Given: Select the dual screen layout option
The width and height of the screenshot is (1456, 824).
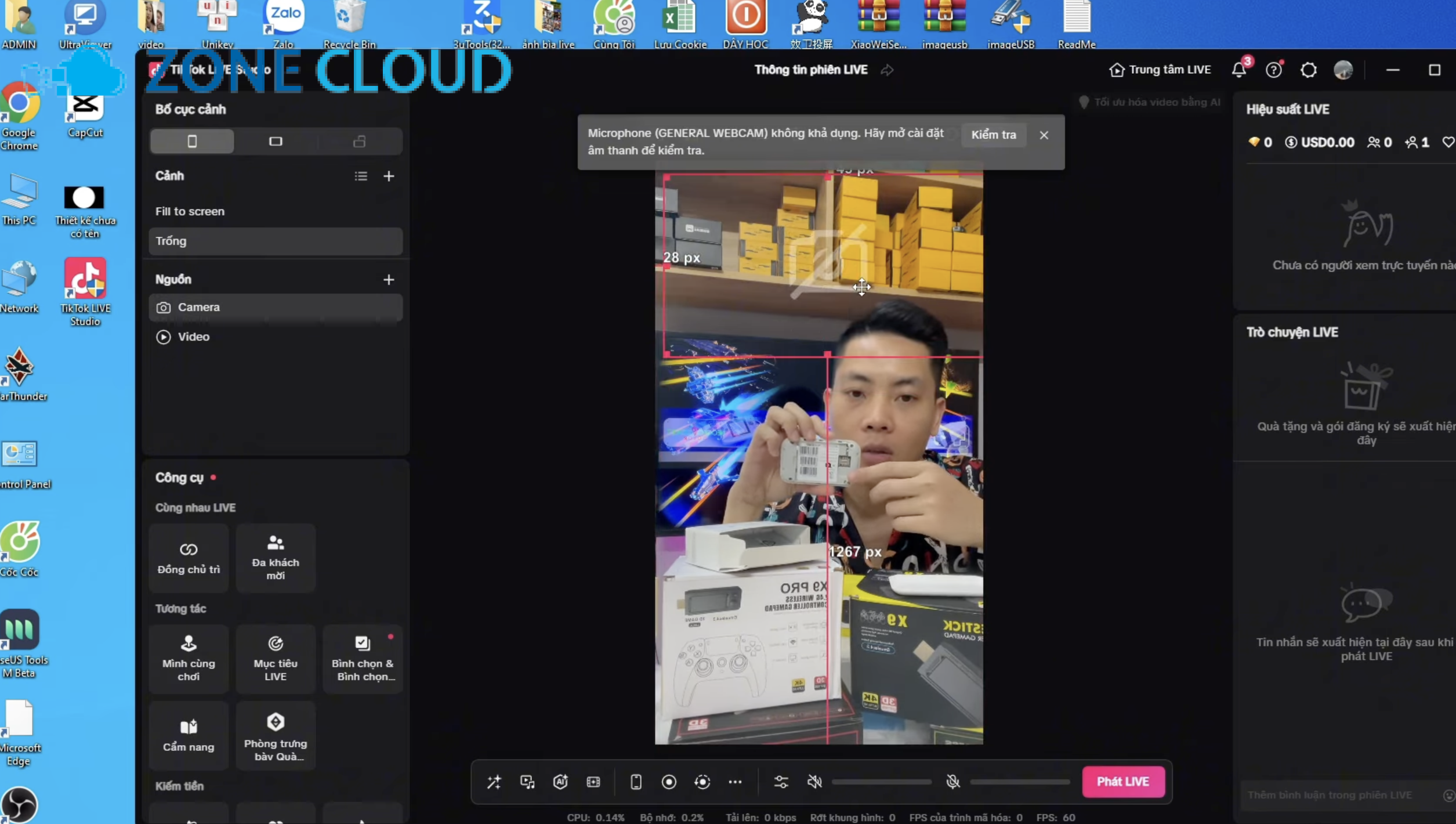Looking at the screenshot, I should click(360, 141).
